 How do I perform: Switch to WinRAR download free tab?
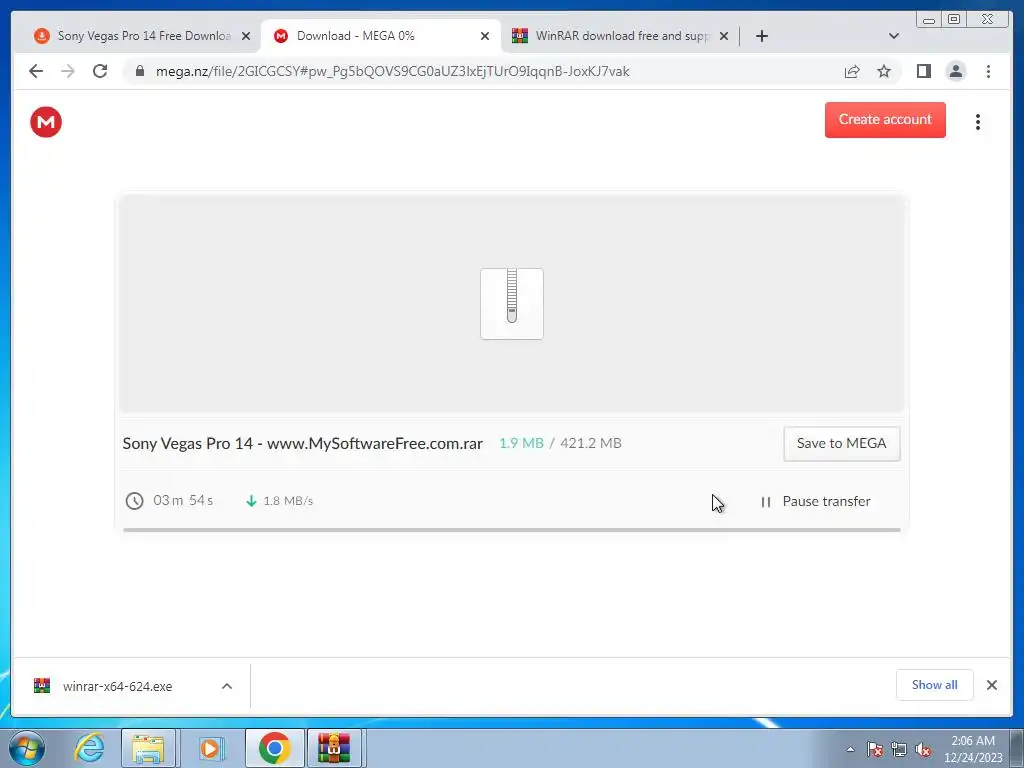coord(620,36)
